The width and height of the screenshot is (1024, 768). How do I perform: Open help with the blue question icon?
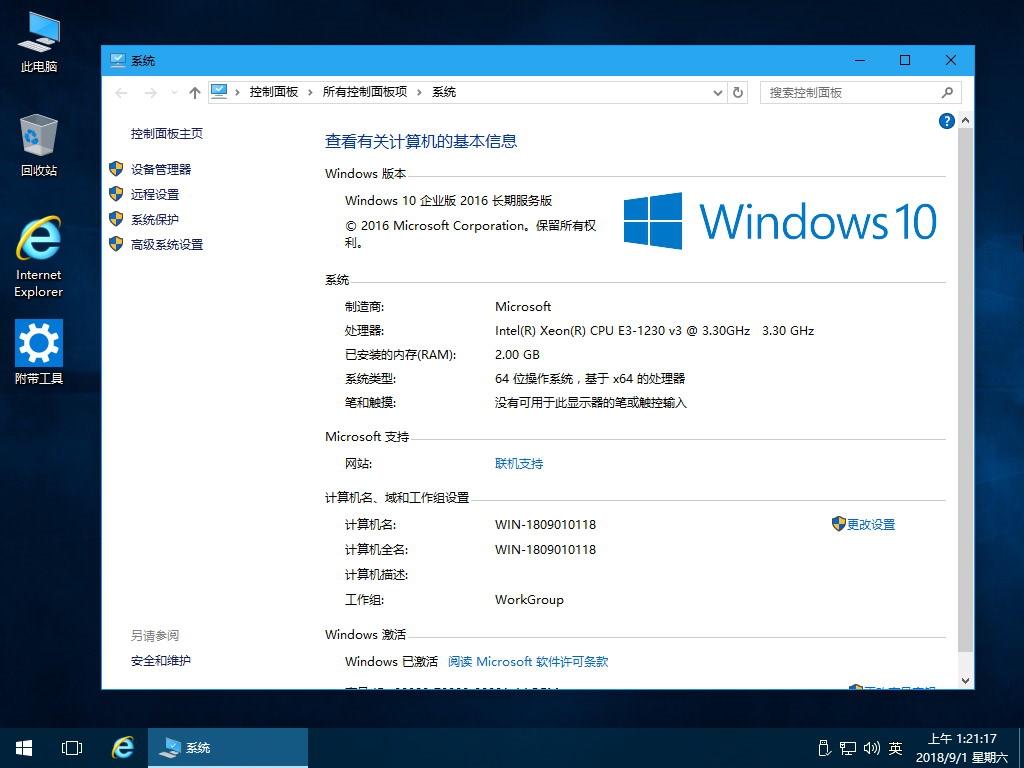click(x=946, y=121)
